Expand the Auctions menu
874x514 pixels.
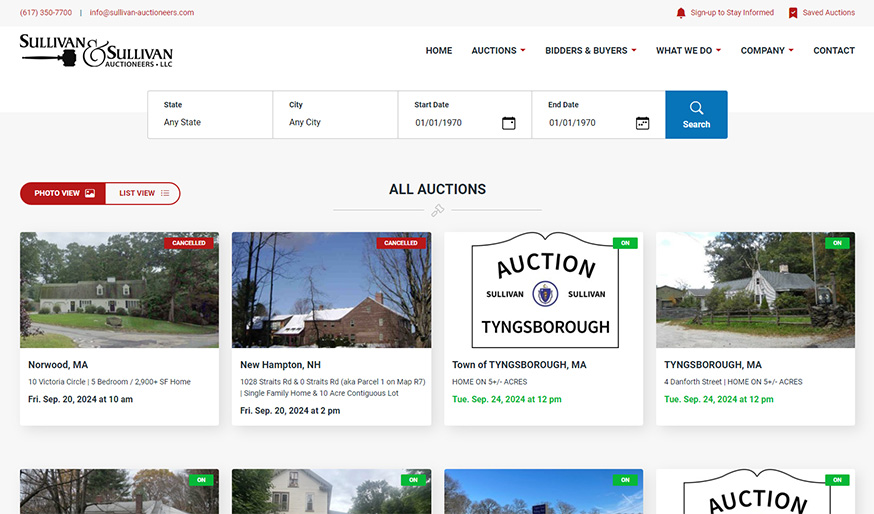[498, 51]
